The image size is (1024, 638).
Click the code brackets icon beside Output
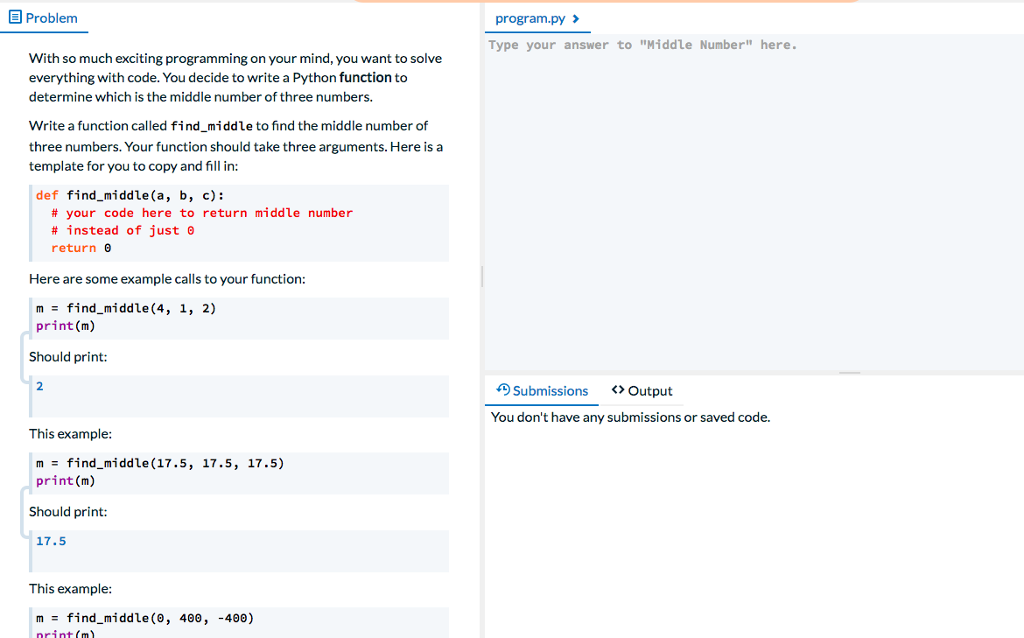[617, 391]
